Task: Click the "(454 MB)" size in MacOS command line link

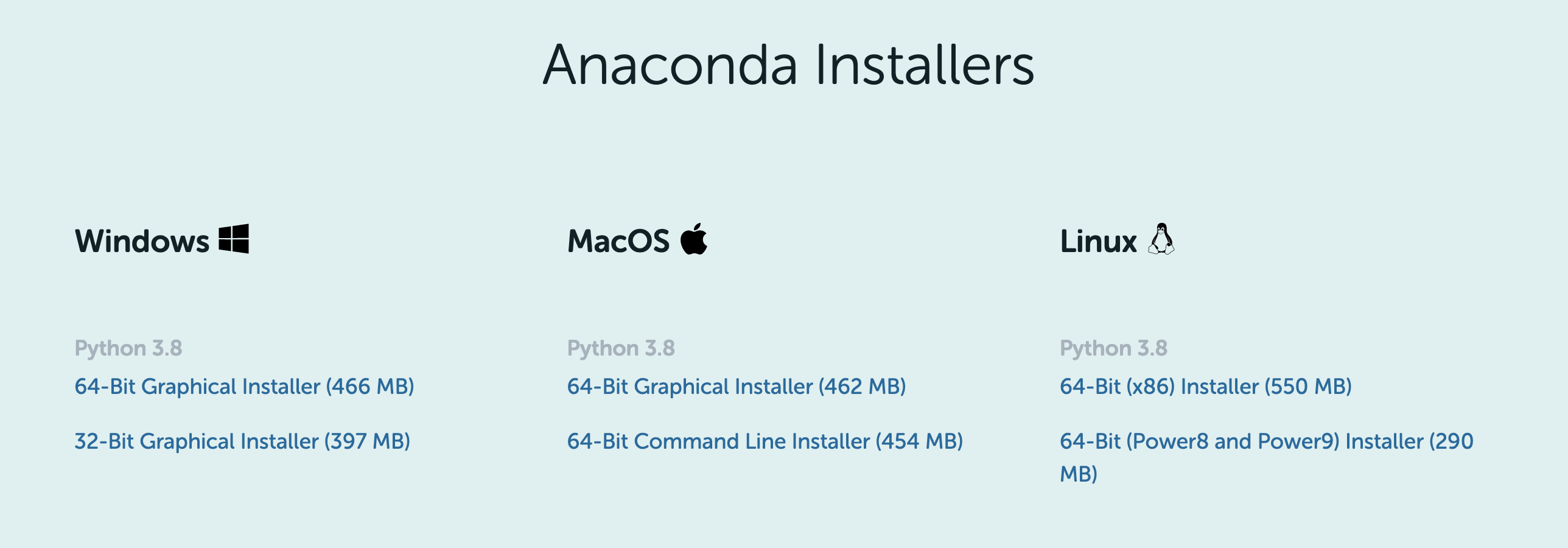Action: click(919, 441)
